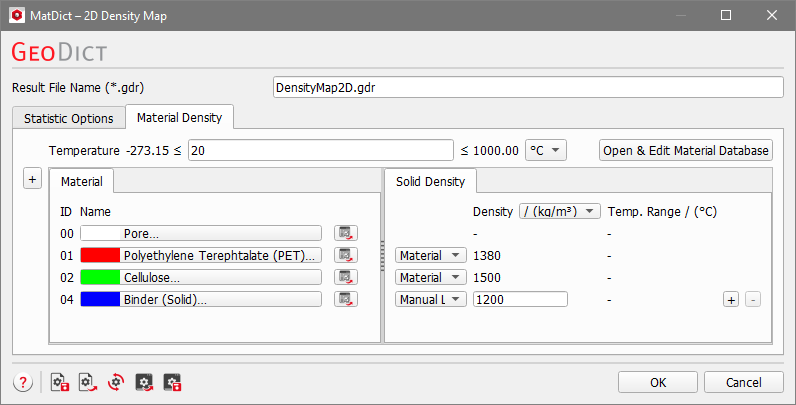Open the temperature unit °C dropdown

click(x=546, y=150)
